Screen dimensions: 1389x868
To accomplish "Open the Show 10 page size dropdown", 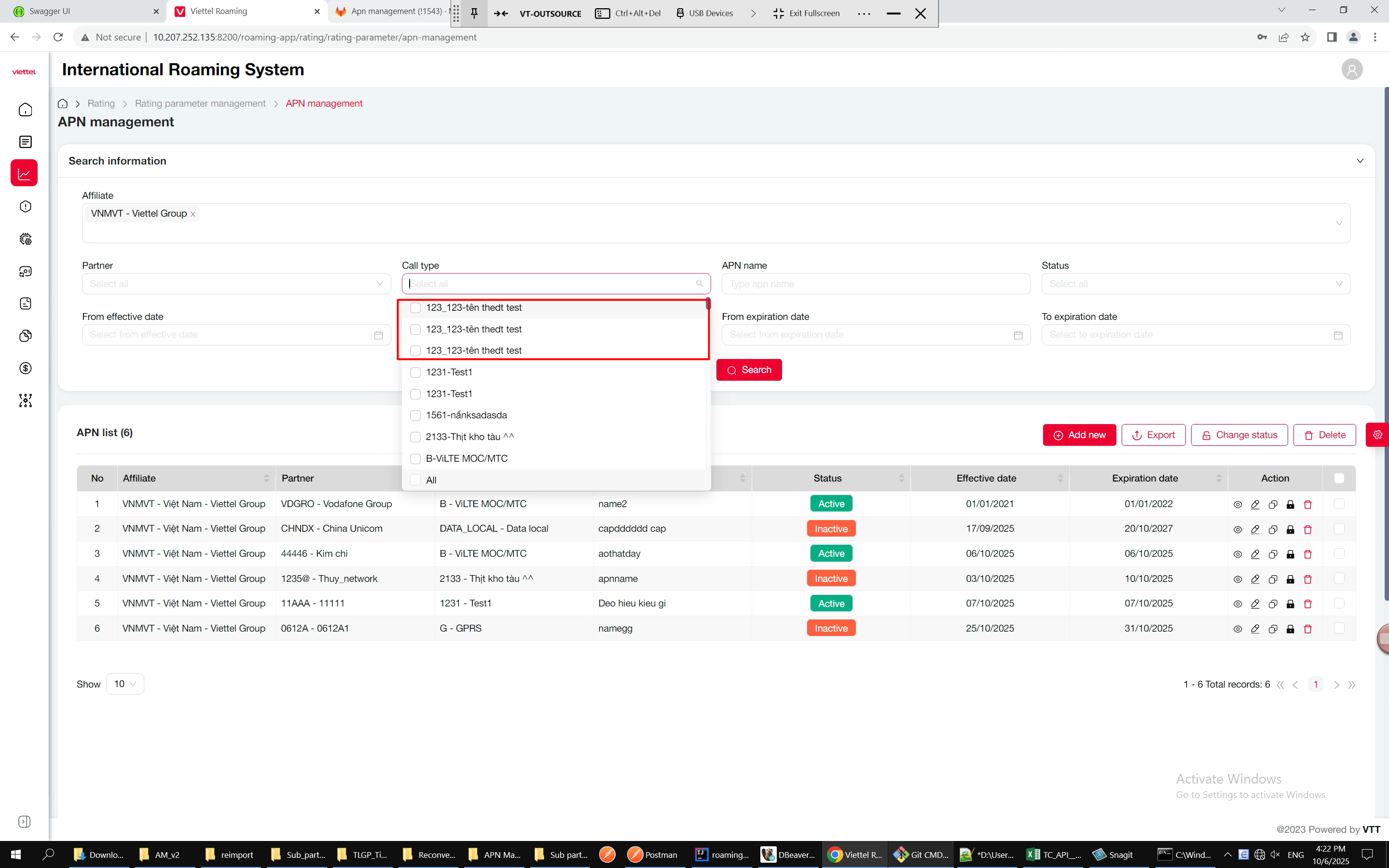I will 124,684.
